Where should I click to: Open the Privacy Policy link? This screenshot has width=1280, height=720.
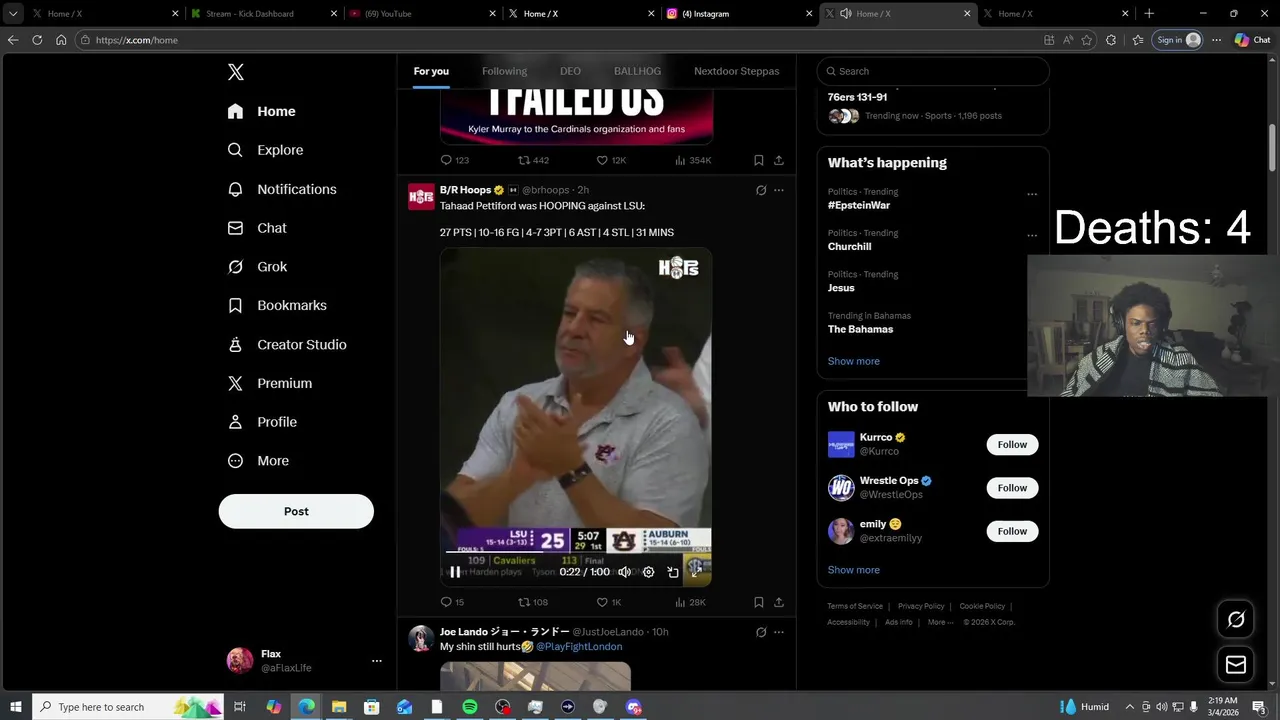[x=921, y=606]
